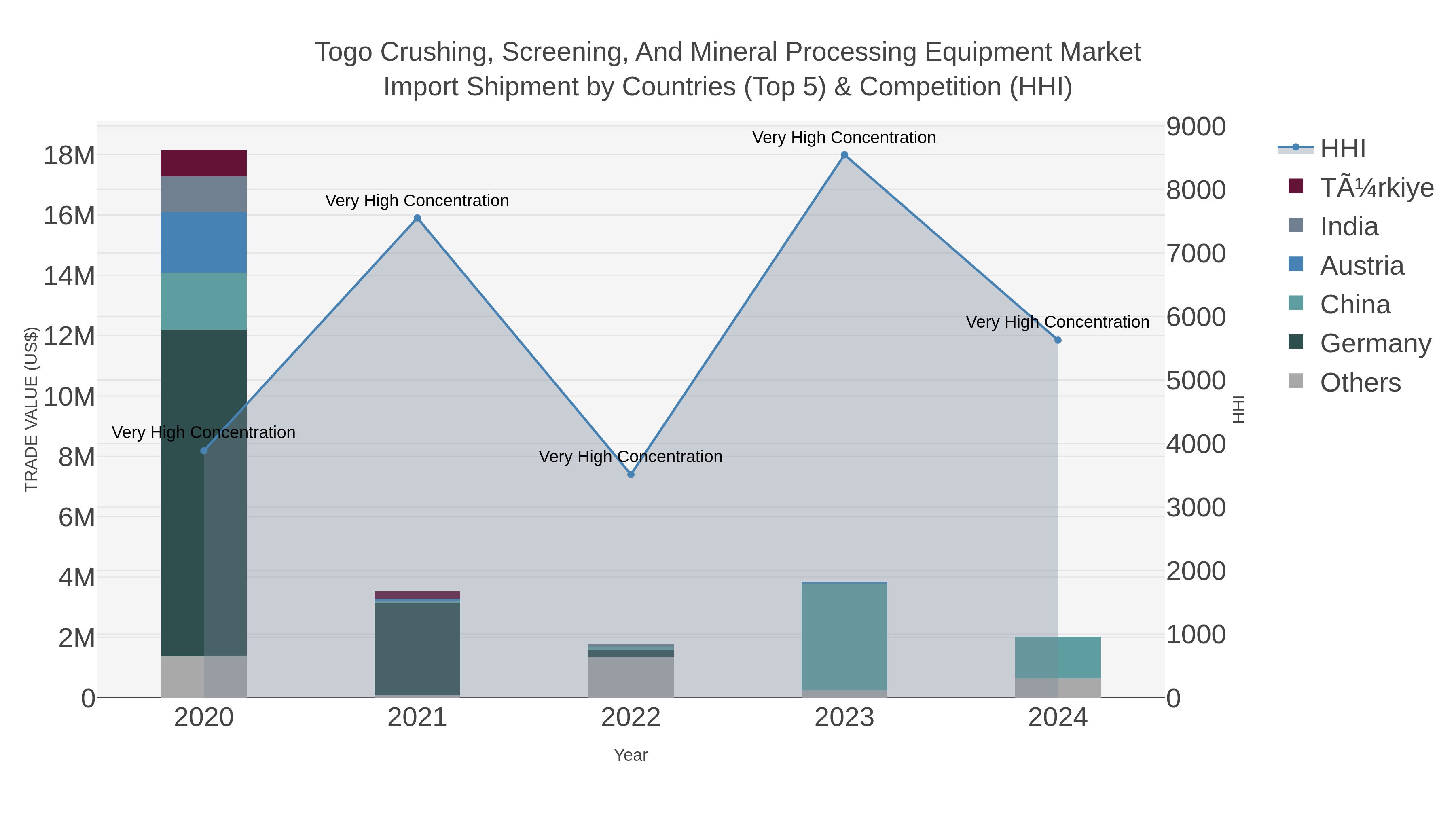This screenshot has height=819, width=1456.
Task: Click the 2022 x-axis label
Action: click(x=631, y=718)
